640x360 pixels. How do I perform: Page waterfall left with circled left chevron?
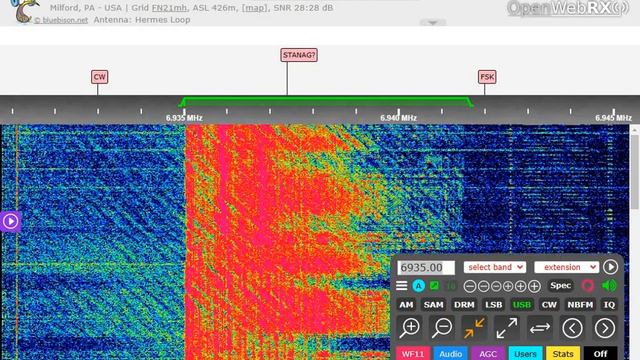(572, 328)
